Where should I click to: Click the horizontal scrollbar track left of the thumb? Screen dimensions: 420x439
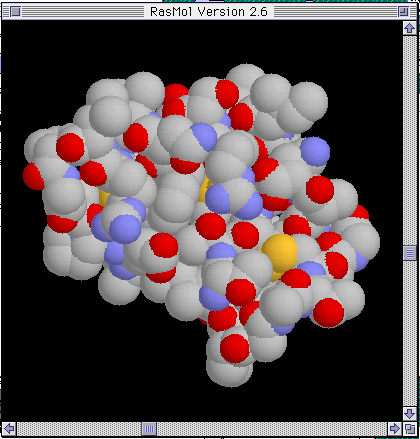(79, 428)
